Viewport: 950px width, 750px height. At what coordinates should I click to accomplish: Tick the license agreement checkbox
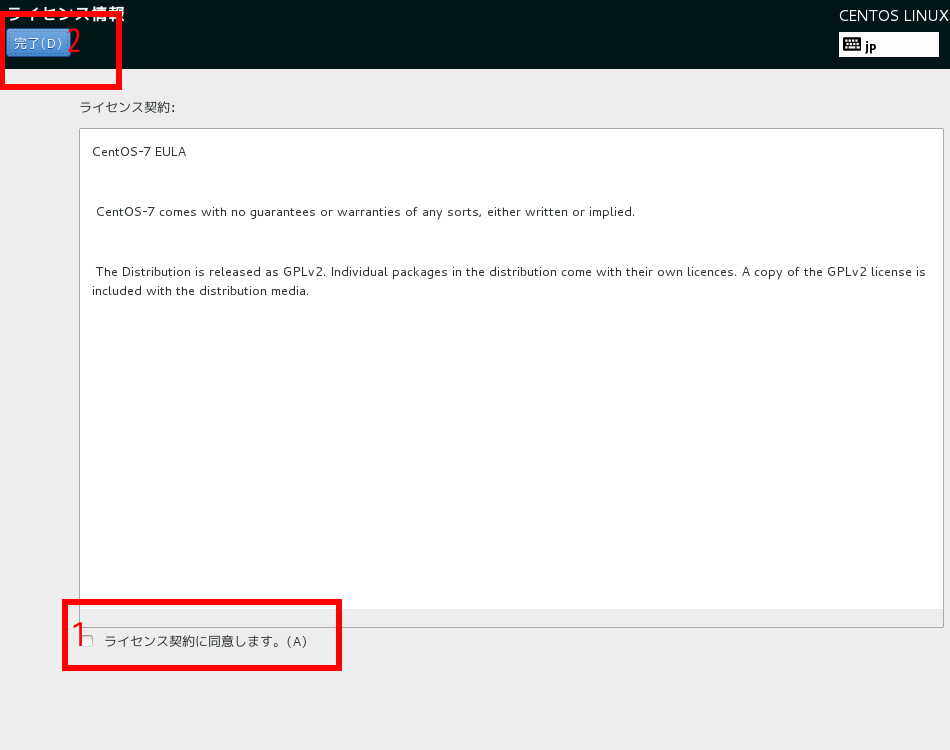87,641
